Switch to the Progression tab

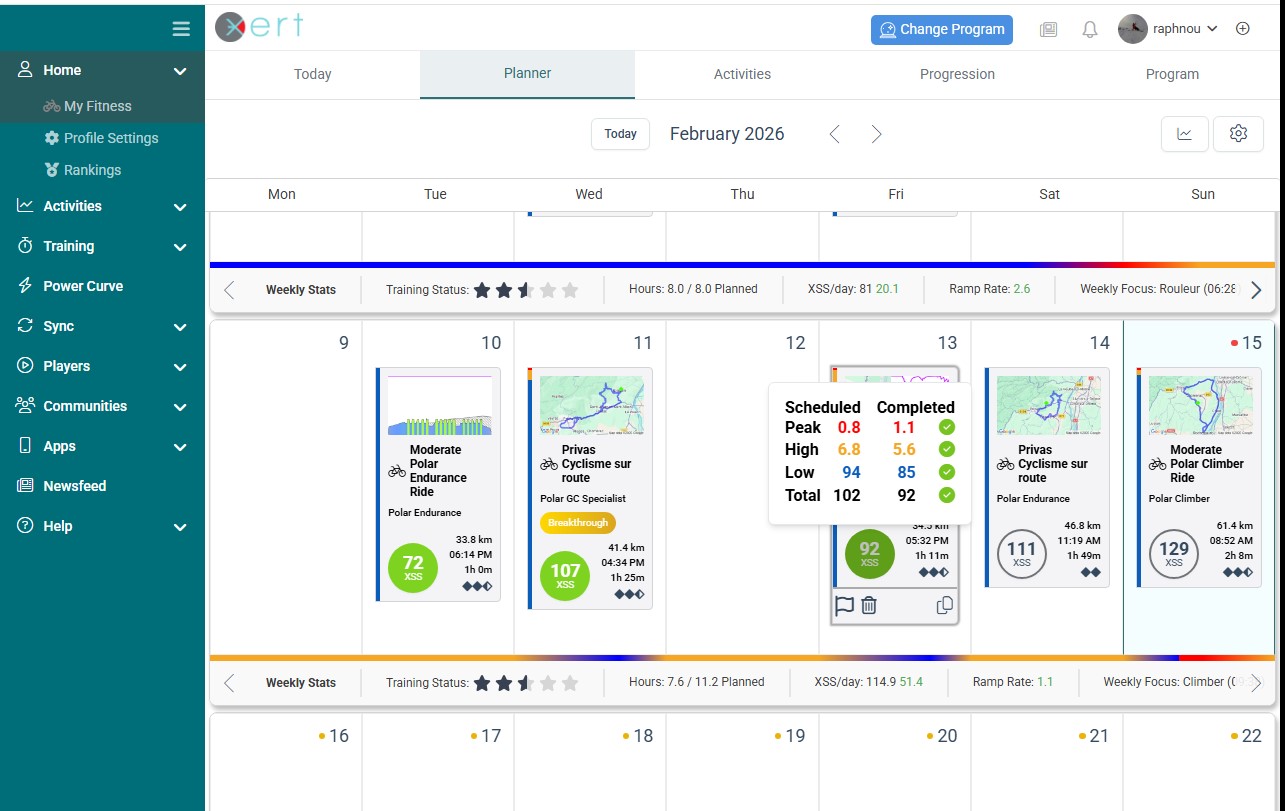click(x=957, y=74)
